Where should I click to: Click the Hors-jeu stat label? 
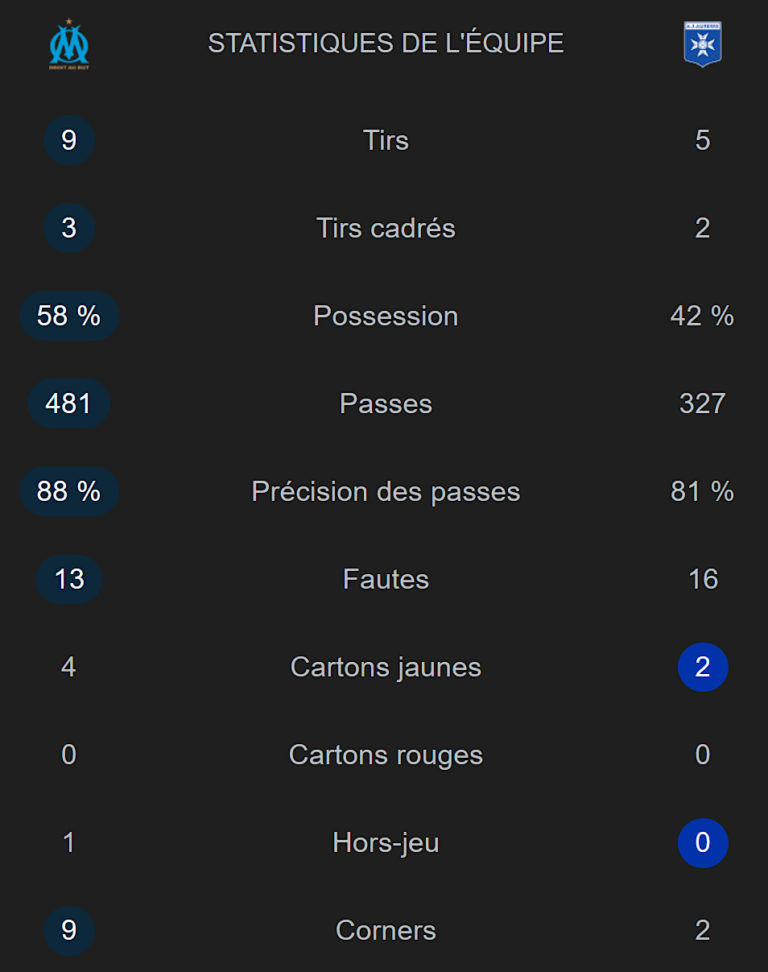point(385,843)
